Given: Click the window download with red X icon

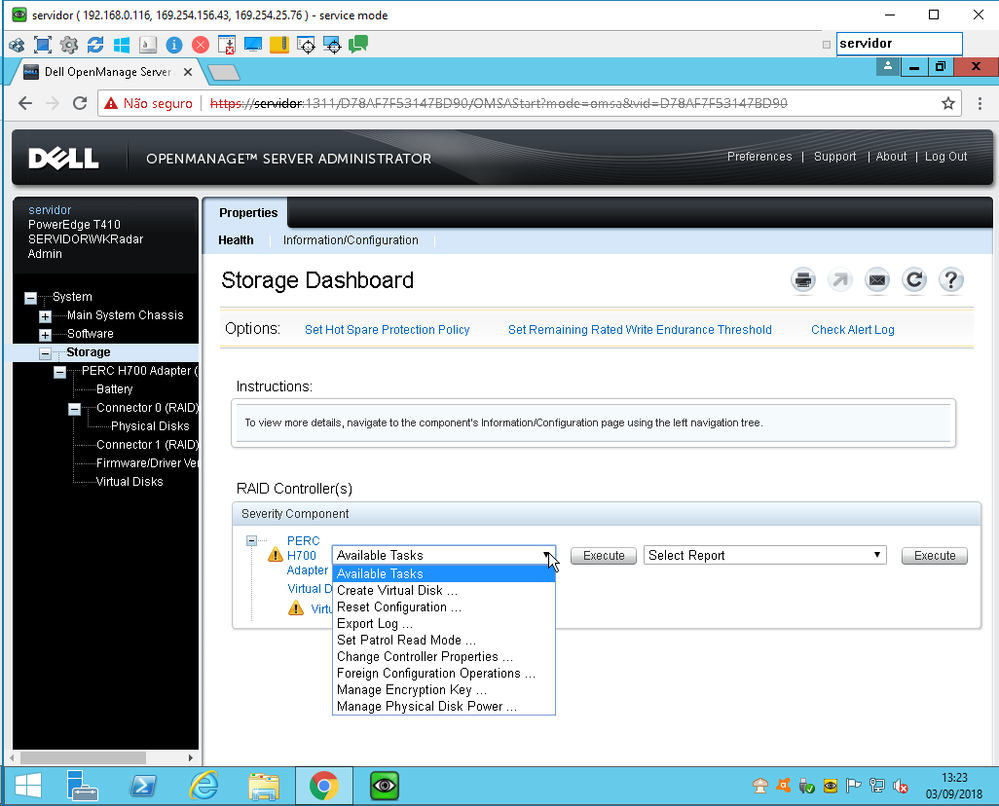Looking at the screenshot, I should click(x=226, y=45).
